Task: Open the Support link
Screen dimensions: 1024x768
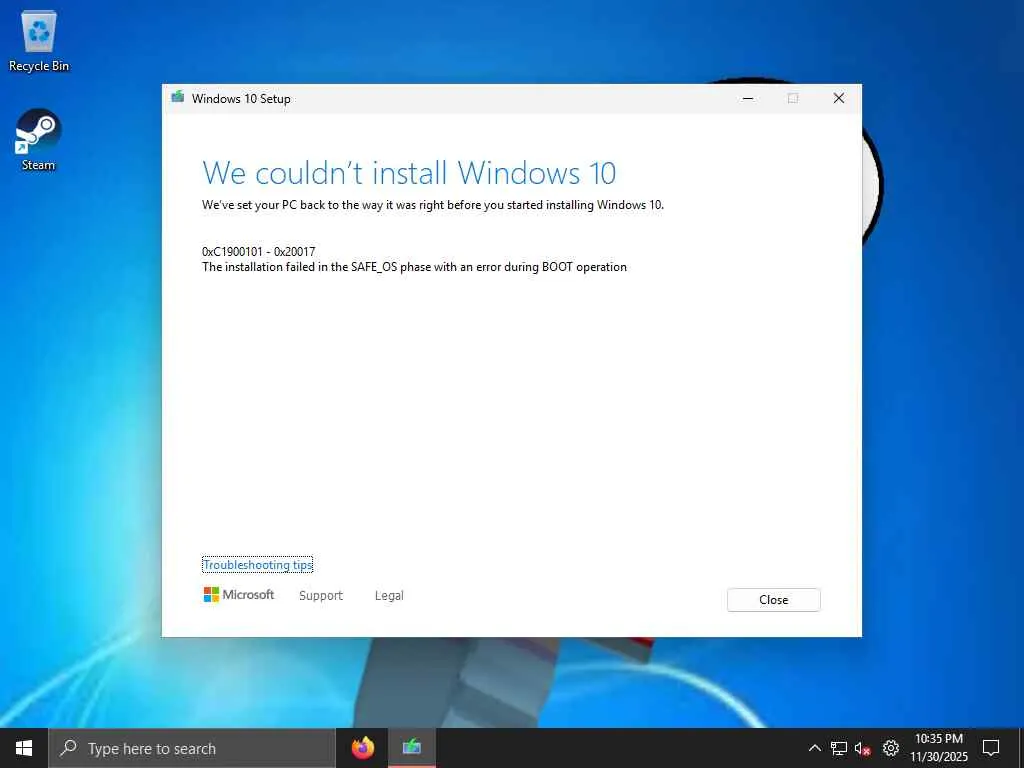Action: coord(321,596)
